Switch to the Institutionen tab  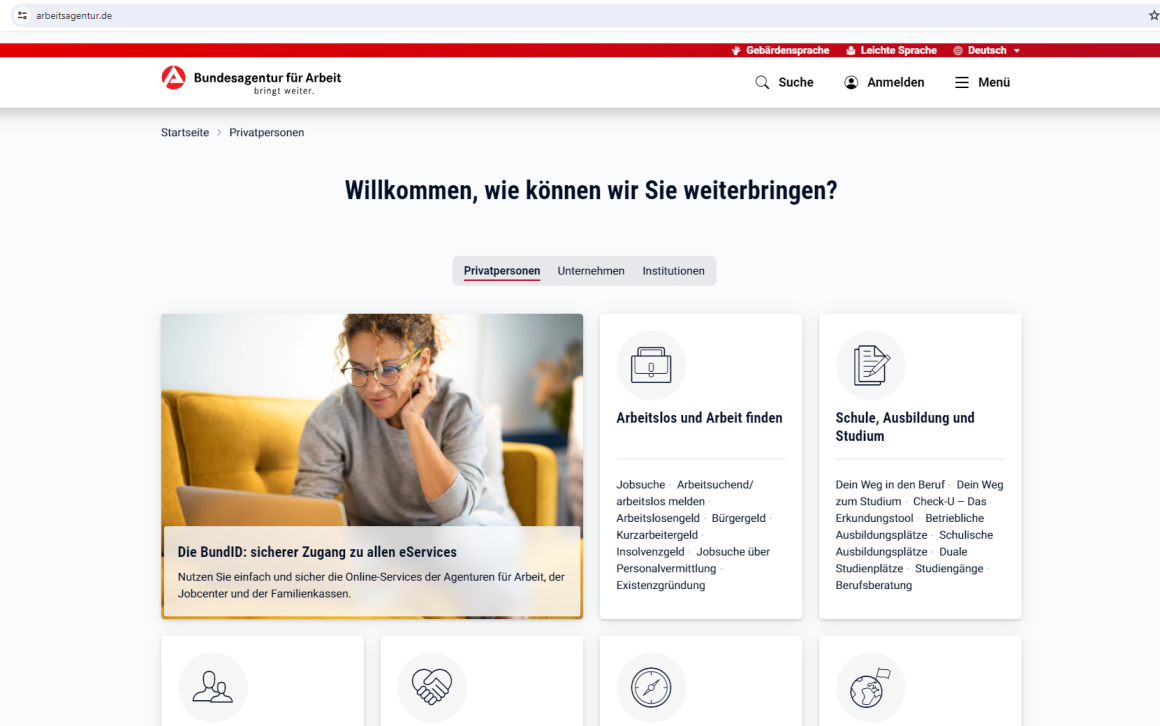(x=673, y=271)
